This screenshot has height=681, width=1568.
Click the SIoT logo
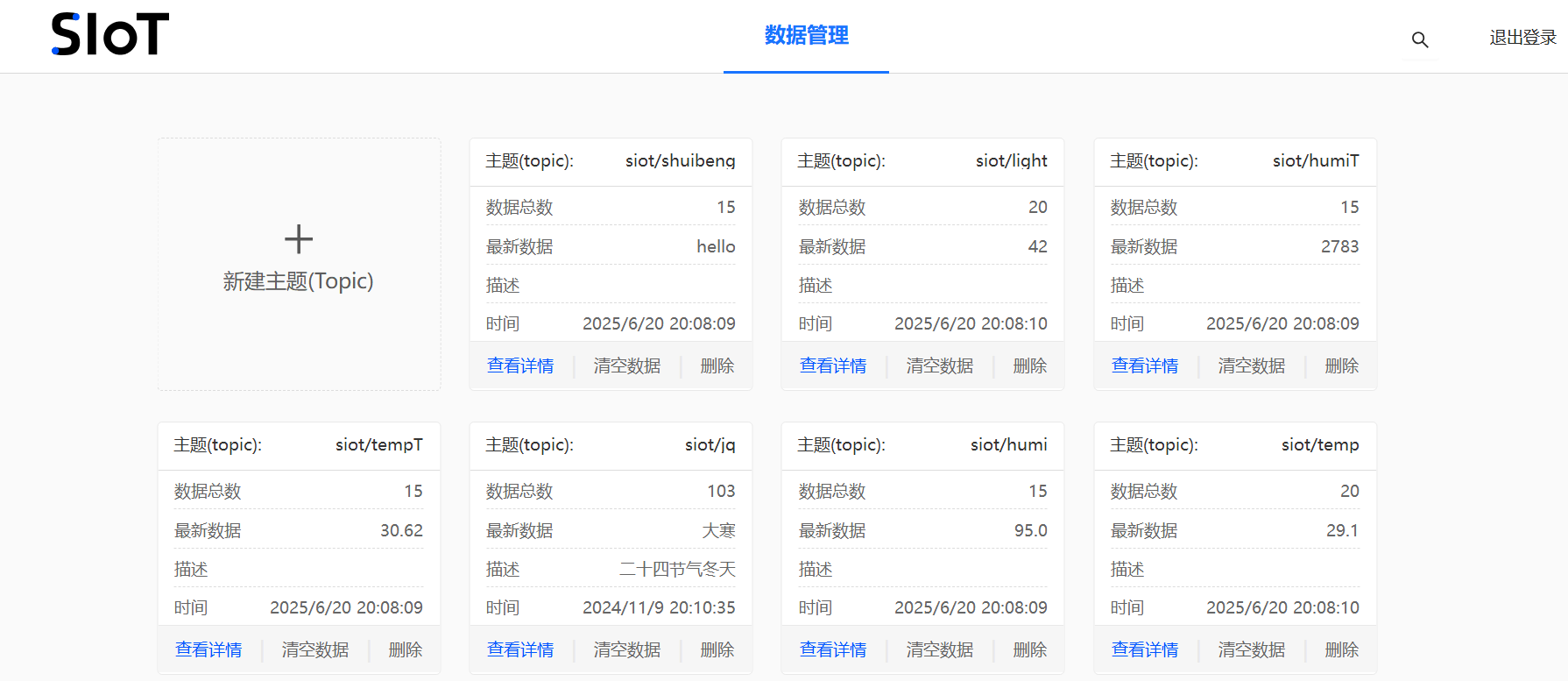(x=109, y=34)
